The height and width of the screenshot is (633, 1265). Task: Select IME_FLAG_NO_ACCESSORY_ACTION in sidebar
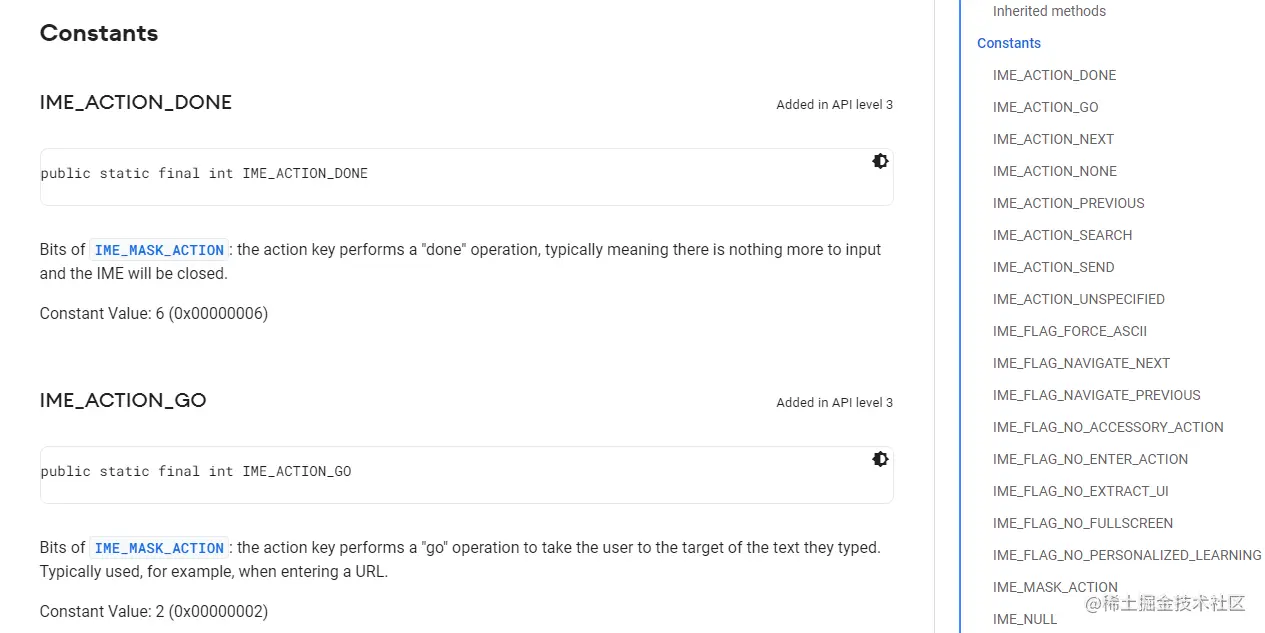tap(1108, 427)
